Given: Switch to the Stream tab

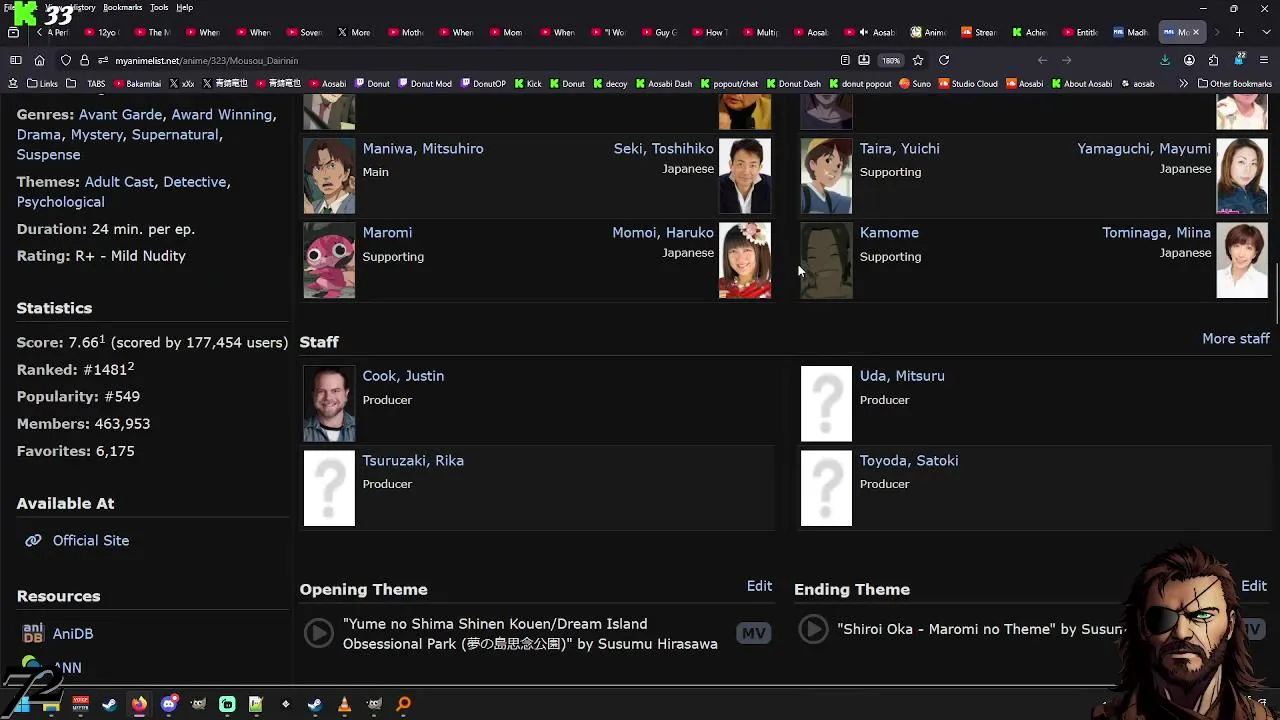Looking at the screenshot, I should point(979,32).
